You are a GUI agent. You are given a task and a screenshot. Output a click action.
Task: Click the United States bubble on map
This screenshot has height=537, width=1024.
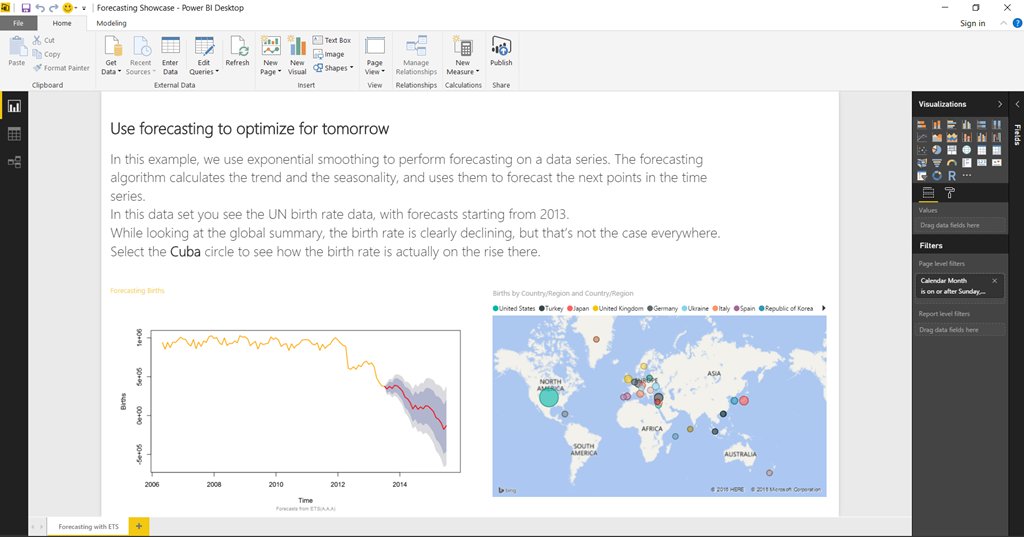click(x=549, y=396)
